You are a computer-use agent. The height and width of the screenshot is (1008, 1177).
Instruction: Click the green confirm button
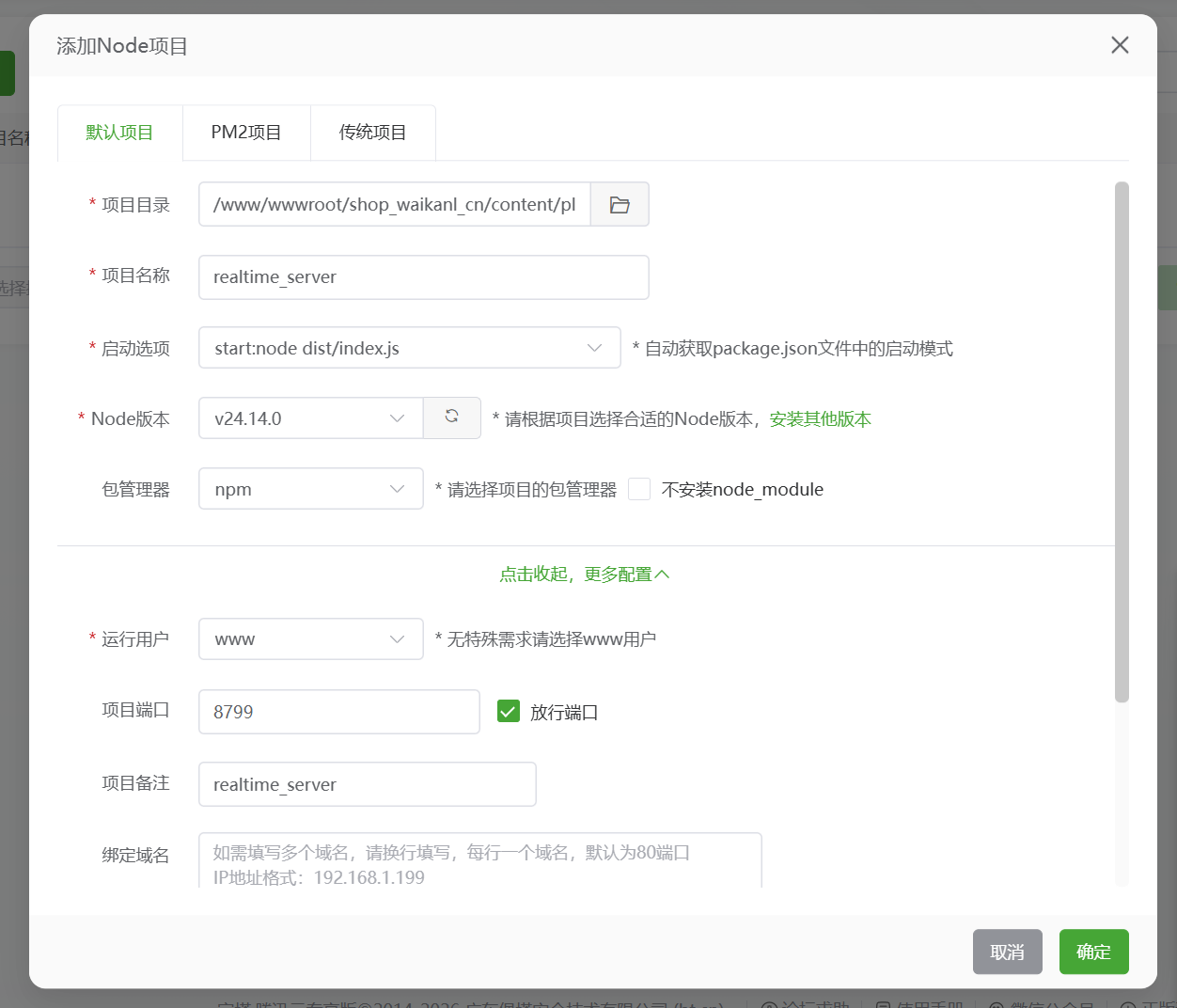[x=1093, y=952]
